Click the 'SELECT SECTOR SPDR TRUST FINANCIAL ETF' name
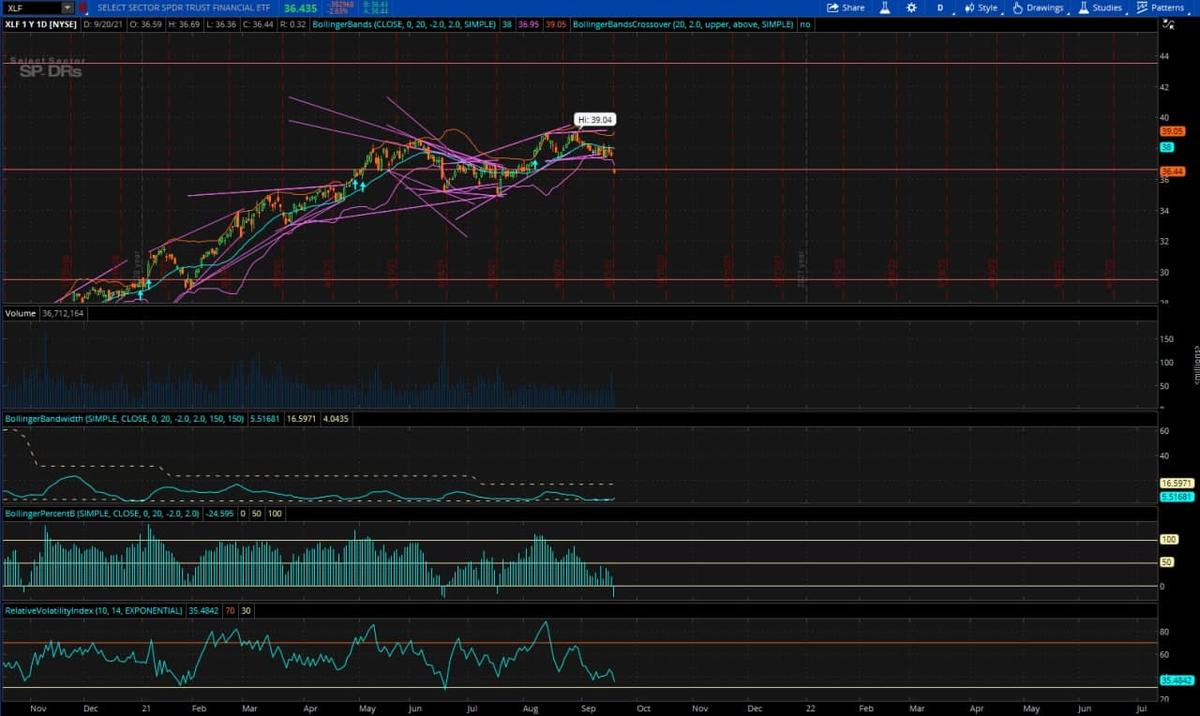 click(x=183, y=7)
